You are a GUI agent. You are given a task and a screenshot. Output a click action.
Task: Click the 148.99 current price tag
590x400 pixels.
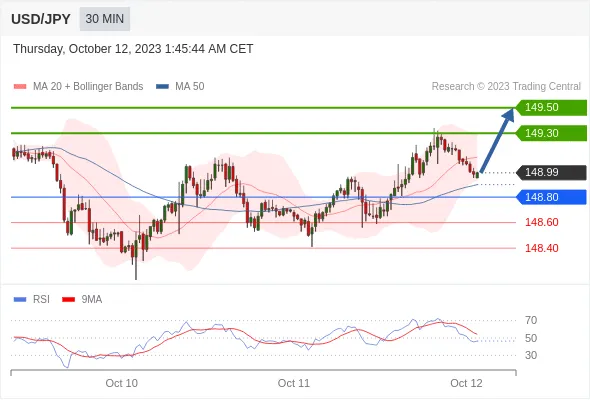coord(551,172)
